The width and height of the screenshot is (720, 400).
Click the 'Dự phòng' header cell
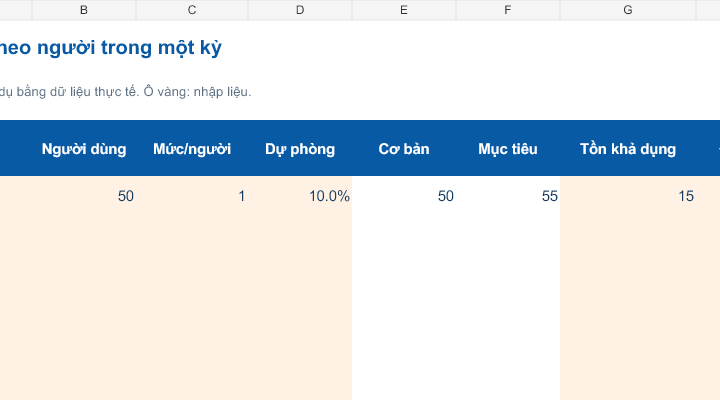click(x=300, y=149)
